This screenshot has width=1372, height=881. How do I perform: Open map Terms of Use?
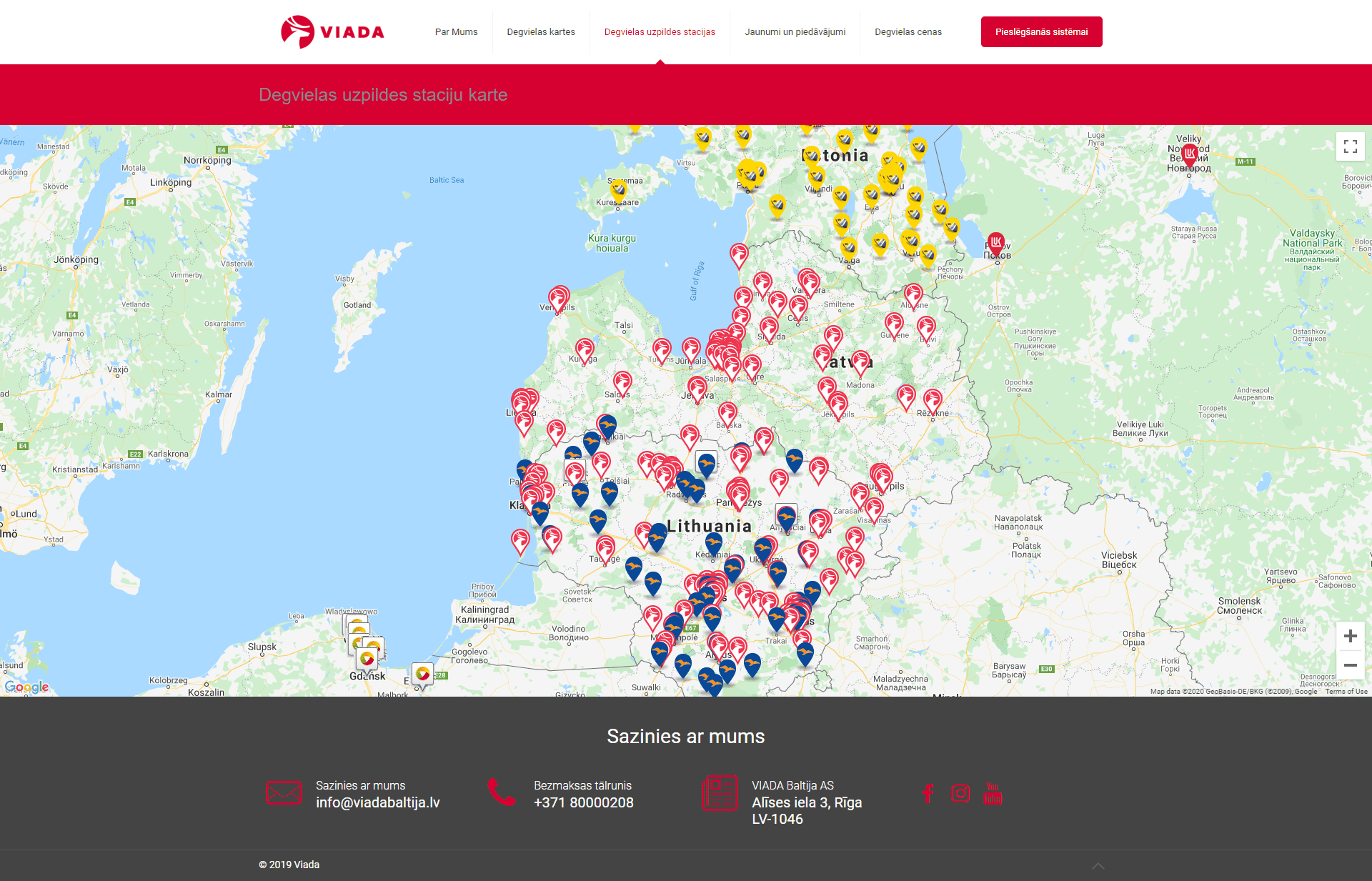click(1346, 692)
